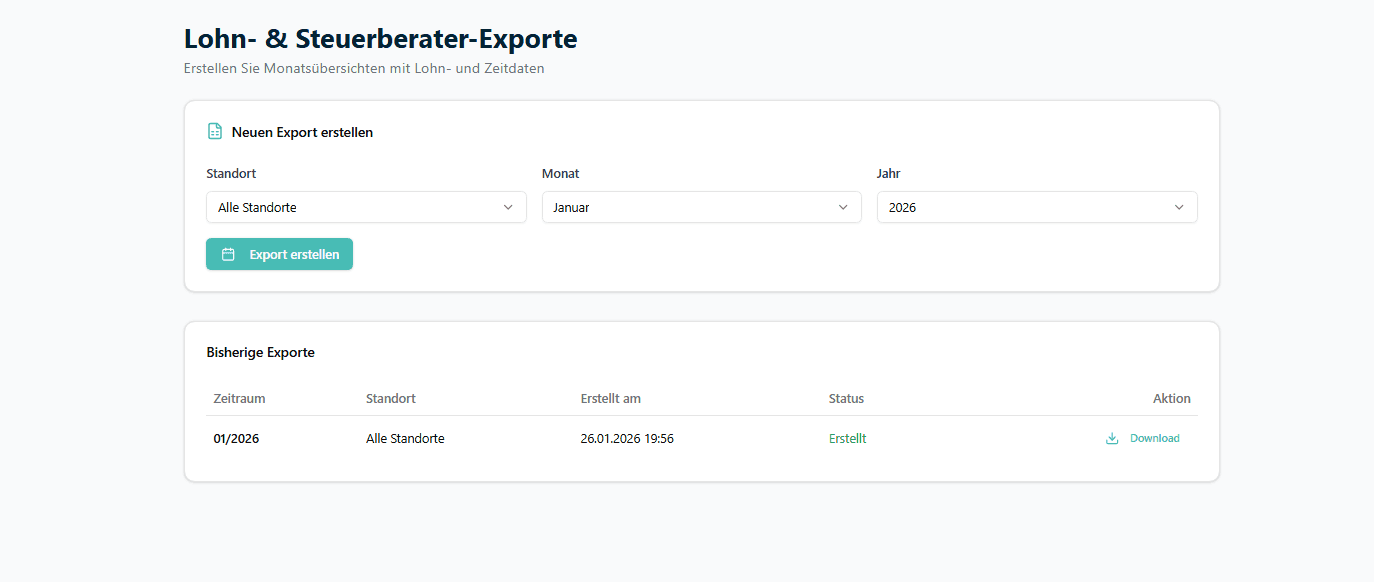Viewport: 1374px width, 582px height.
Task: Click the Aktion column header
Action: [1171, 398]
